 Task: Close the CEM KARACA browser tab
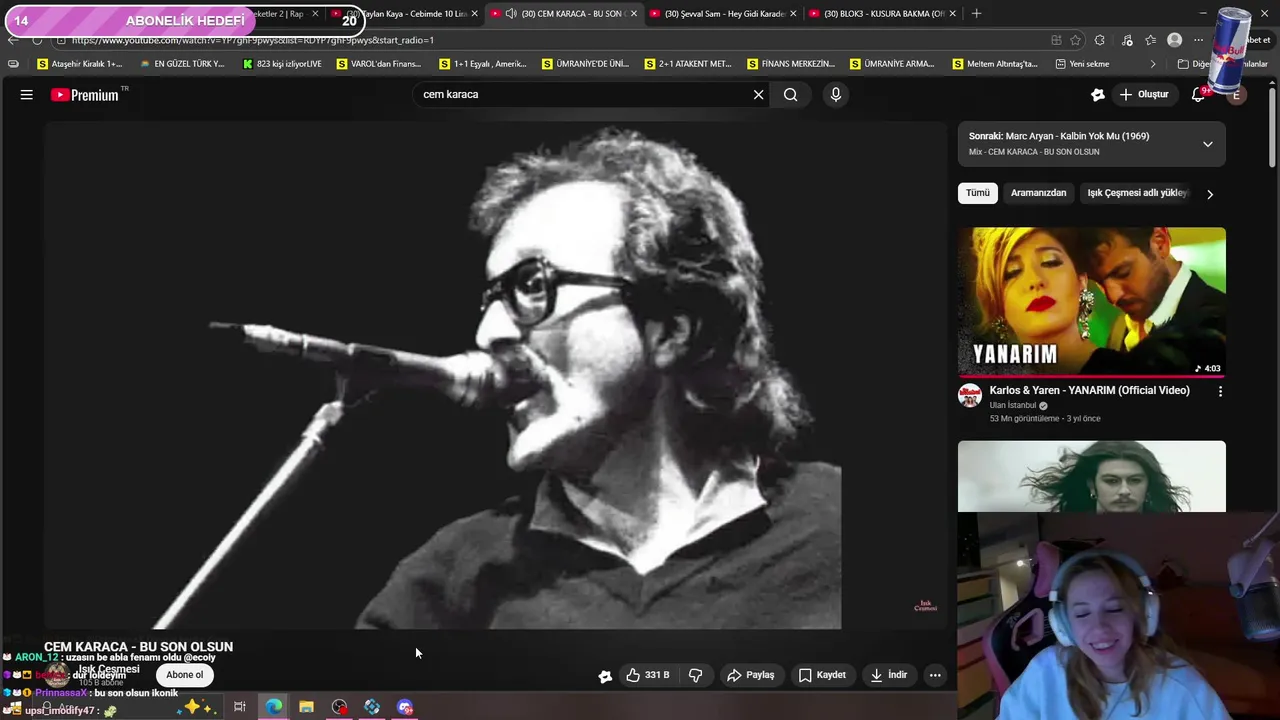point(633,14)
